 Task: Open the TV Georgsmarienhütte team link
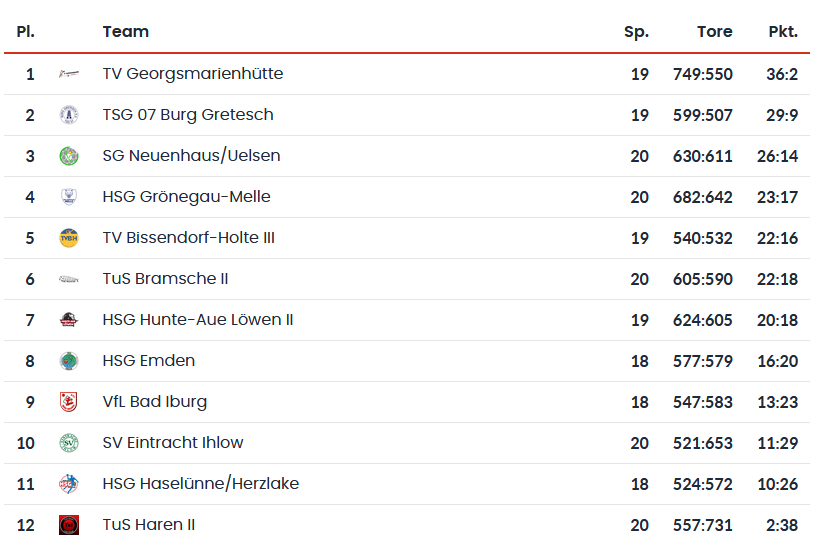click(x=192, y=74)
